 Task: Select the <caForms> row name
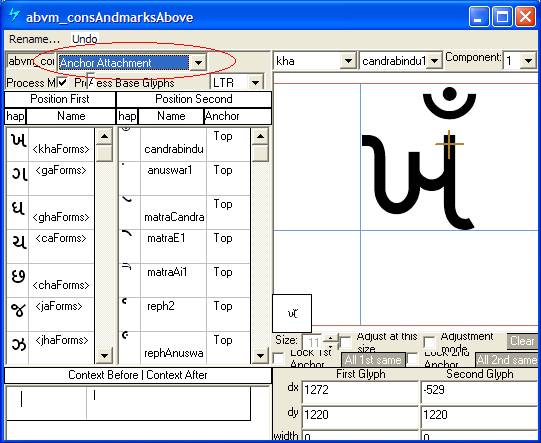[x=61, y=238]
